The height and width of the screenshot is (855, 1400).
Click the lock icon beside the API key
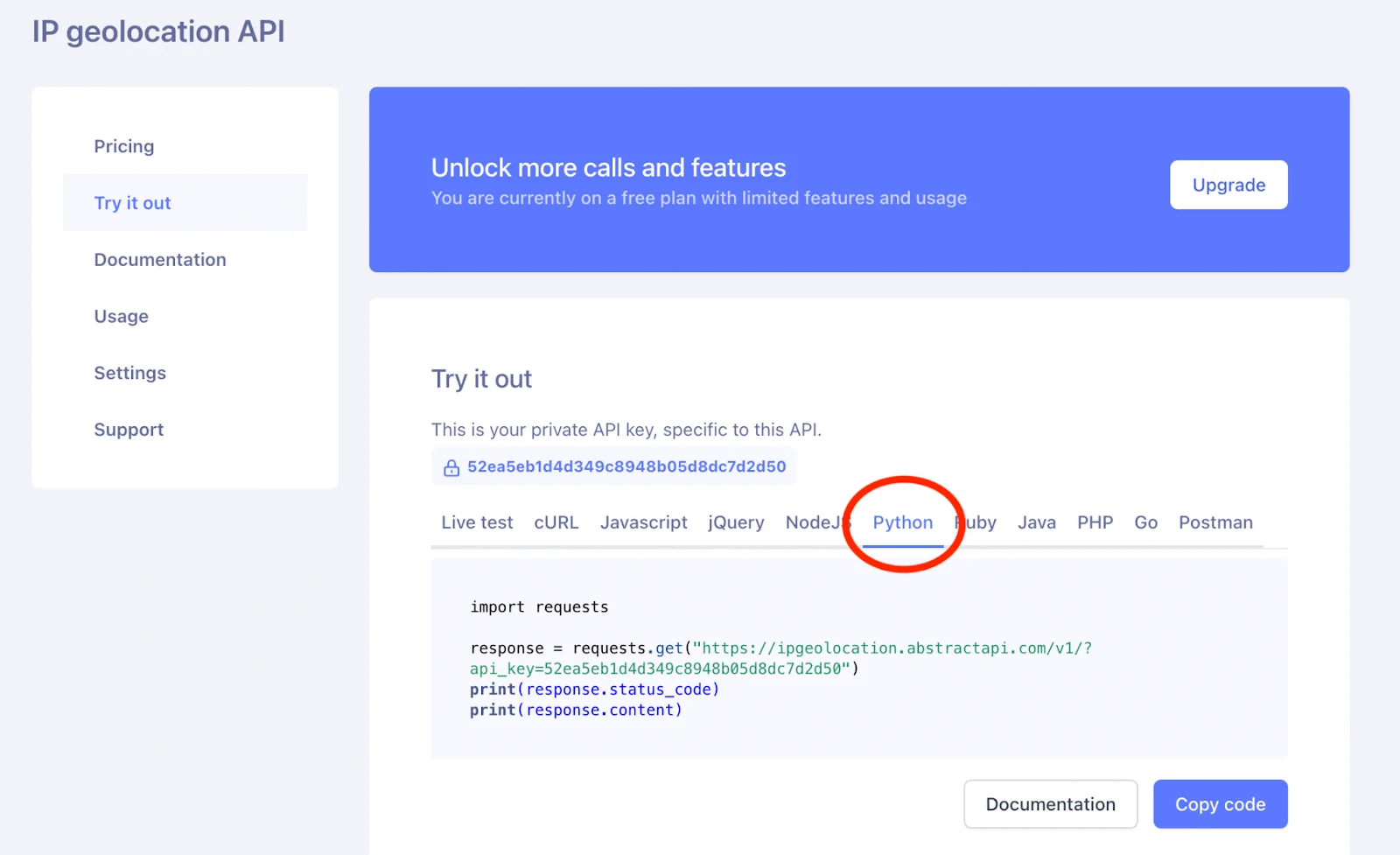451,466
